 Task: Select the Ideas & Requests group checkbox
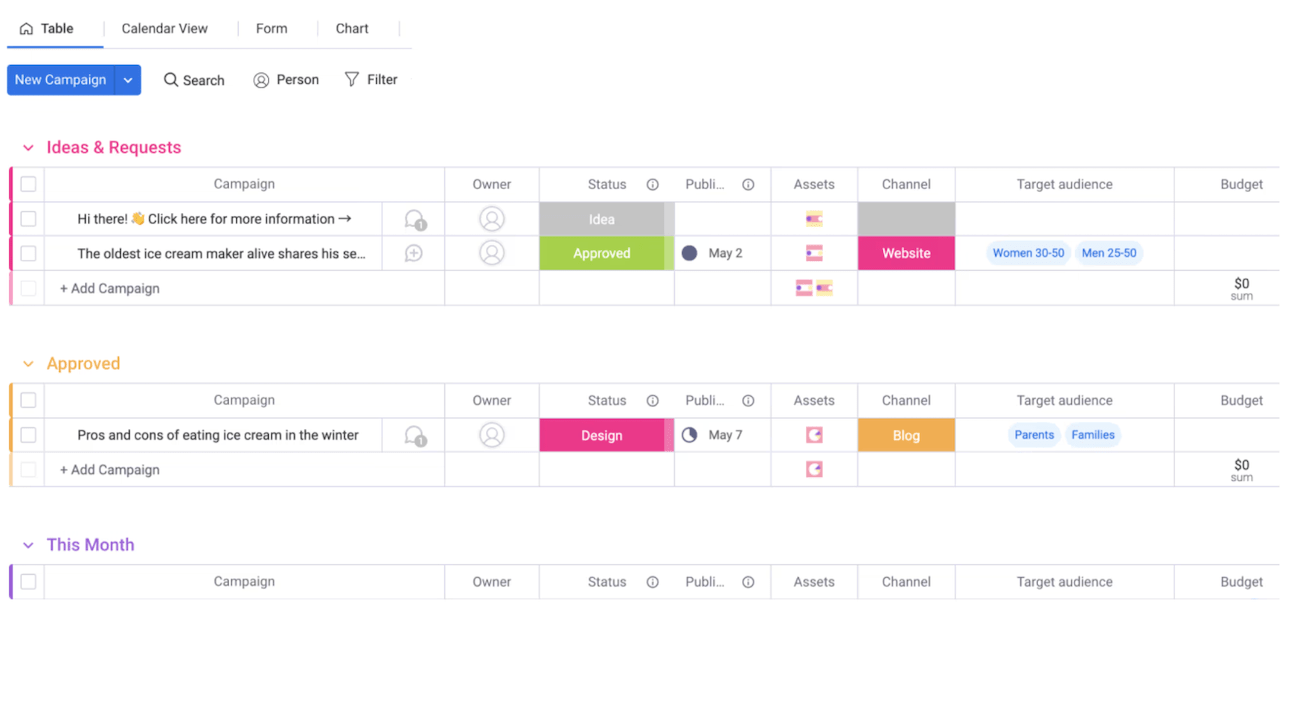point(28,184)
